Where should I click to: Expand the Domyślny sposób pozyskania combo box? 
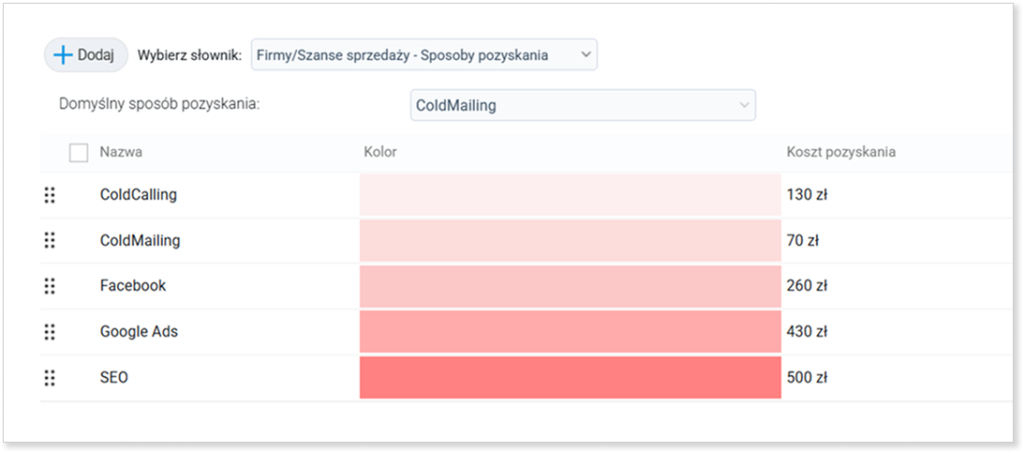point(583,105)
